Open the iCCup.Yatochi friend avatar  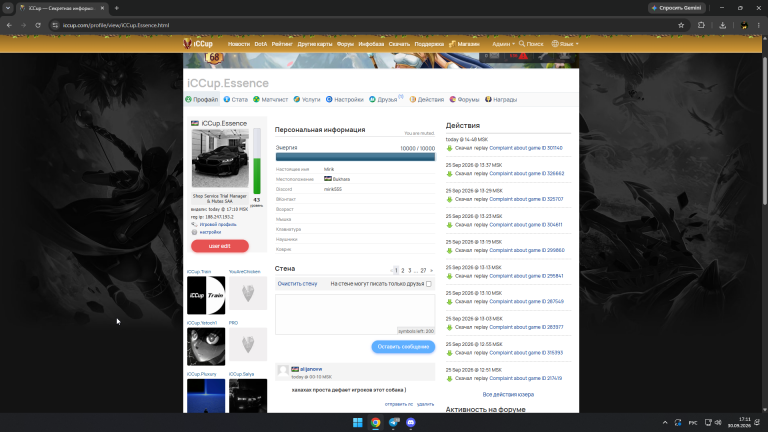206,346
